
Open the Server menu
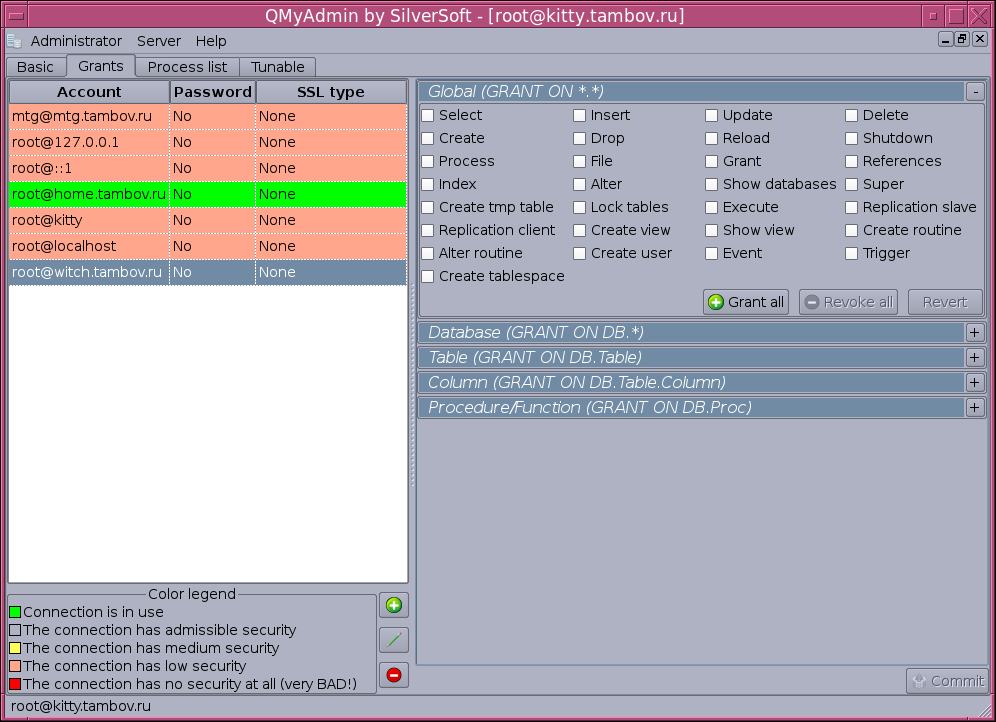tap(159, 41)
